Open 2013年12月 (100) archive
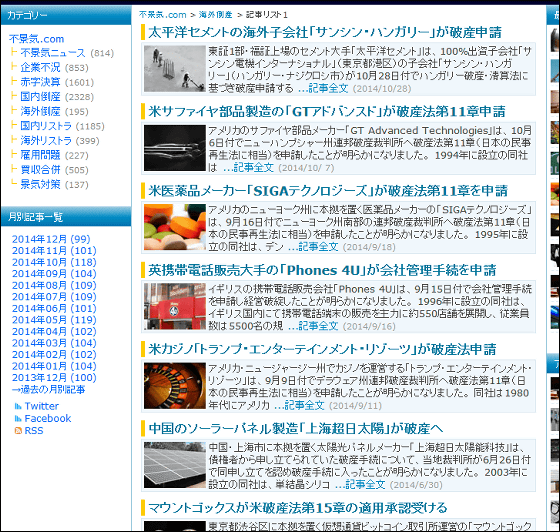Viewport: 560px width, 532px height. click(x=54, y=377)
